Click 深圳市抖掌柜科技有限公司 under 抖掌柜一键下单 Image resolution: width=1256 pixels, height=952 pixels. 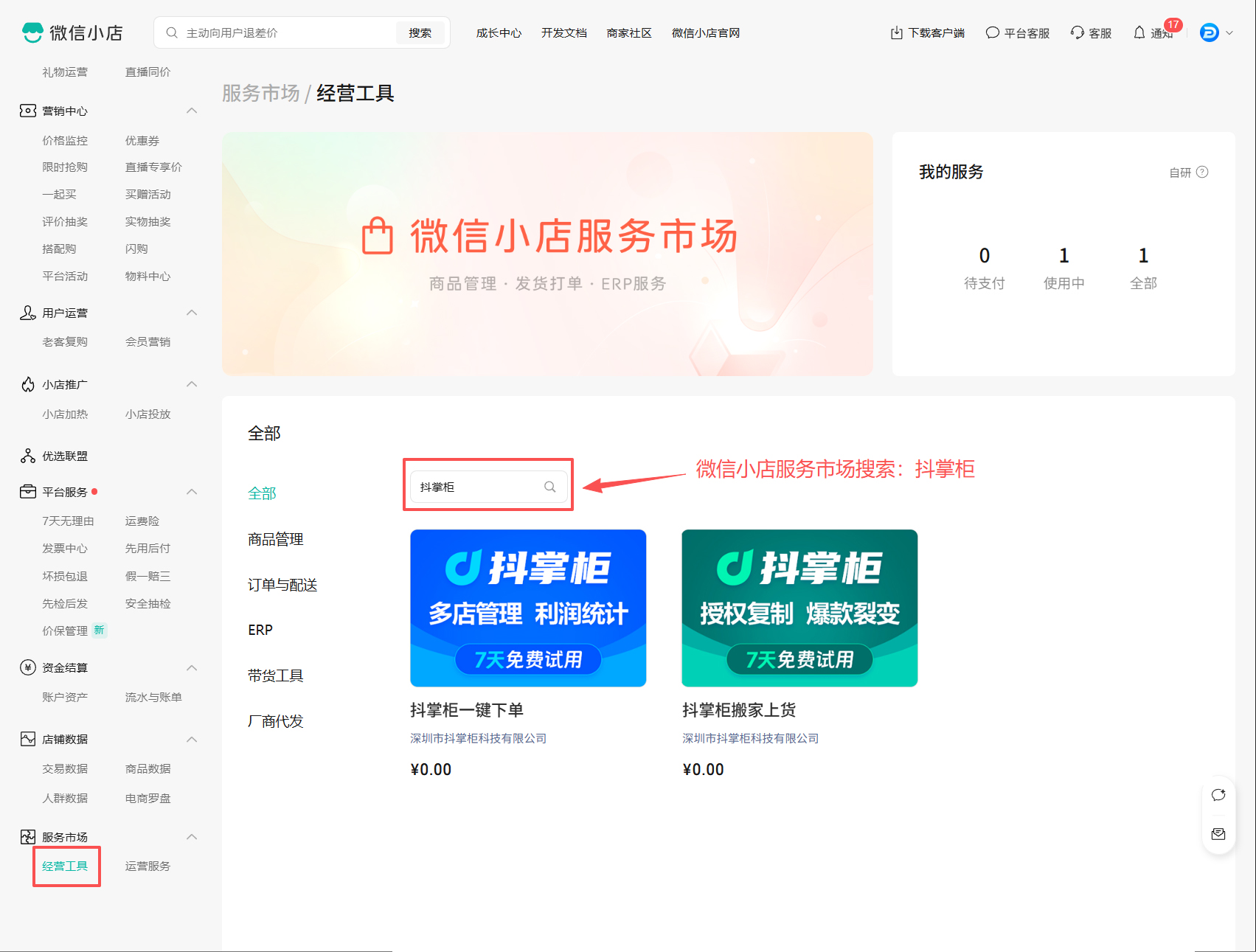click(x=478, y=738)
